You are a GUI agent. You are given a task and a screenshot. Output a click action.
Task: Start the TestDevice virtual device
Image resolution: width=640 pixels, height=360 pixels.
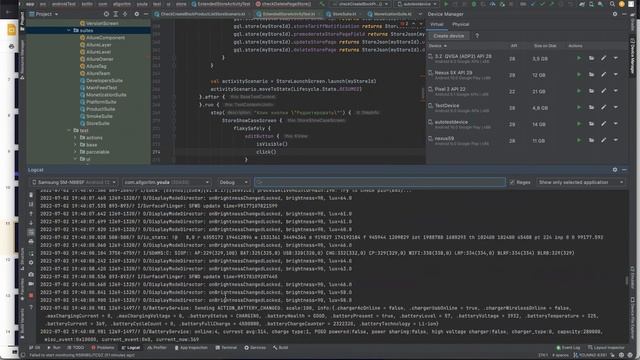[x=579, y=107]
